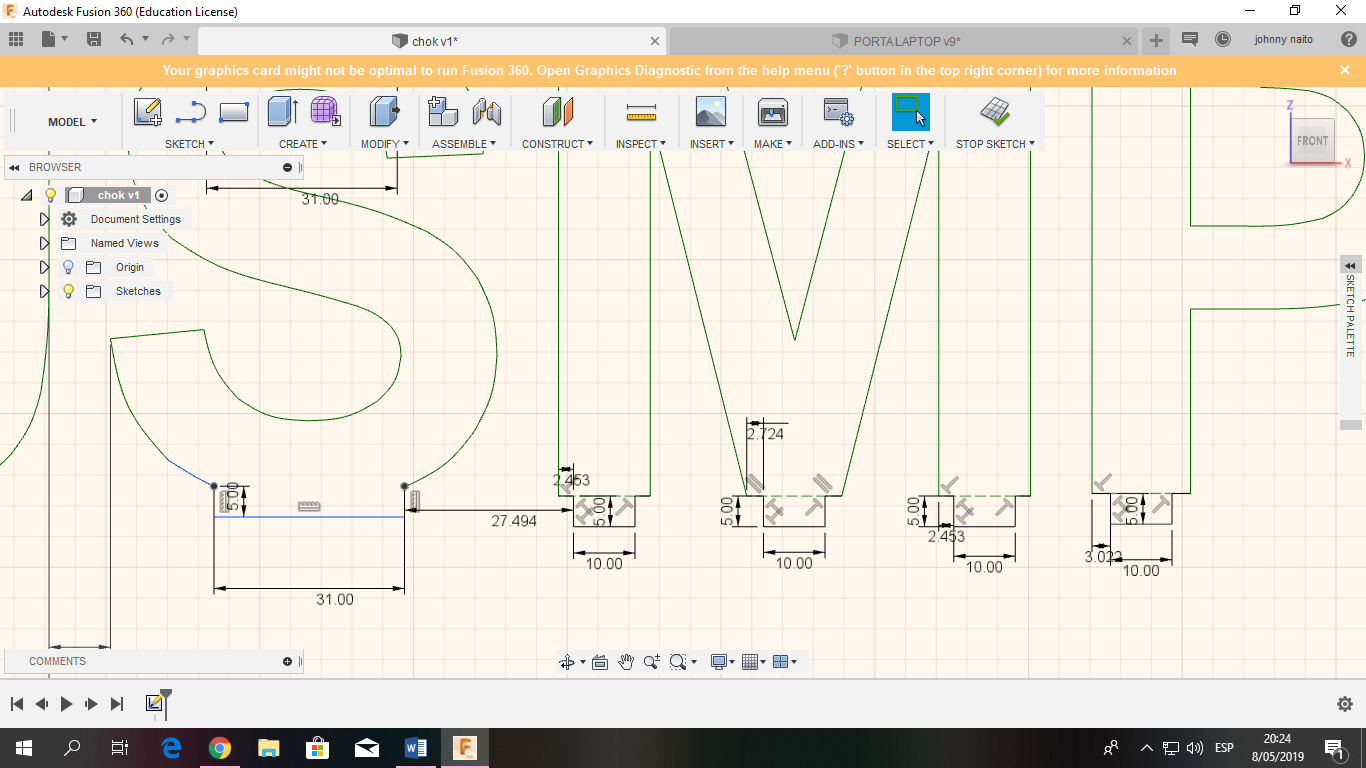1366x768 pixels.
Task: Redo the last action
Action: (x=167, y=39)
